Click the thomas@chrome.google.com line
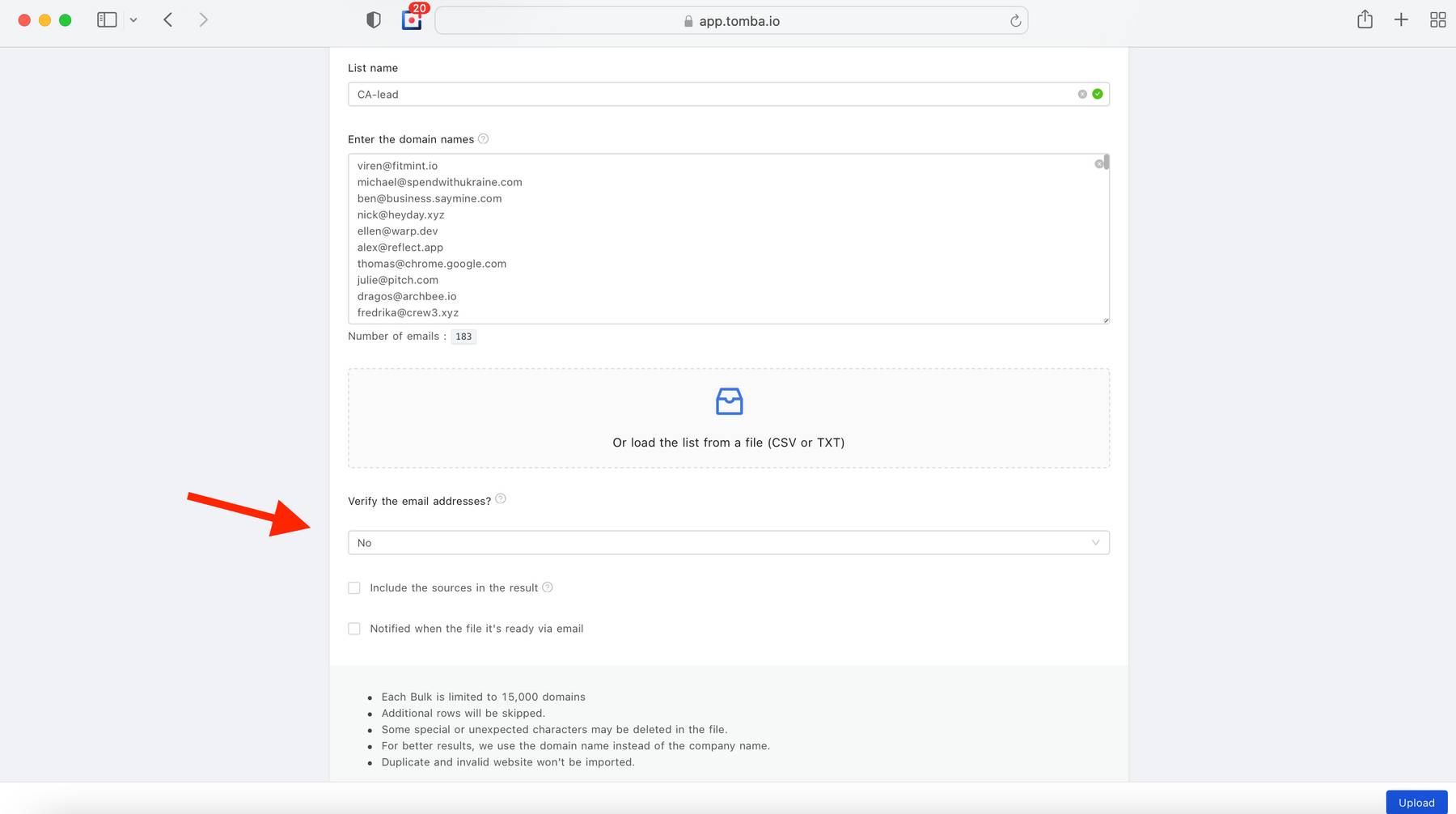Viewport: 1456px width, 814px height. click(432, 264)
